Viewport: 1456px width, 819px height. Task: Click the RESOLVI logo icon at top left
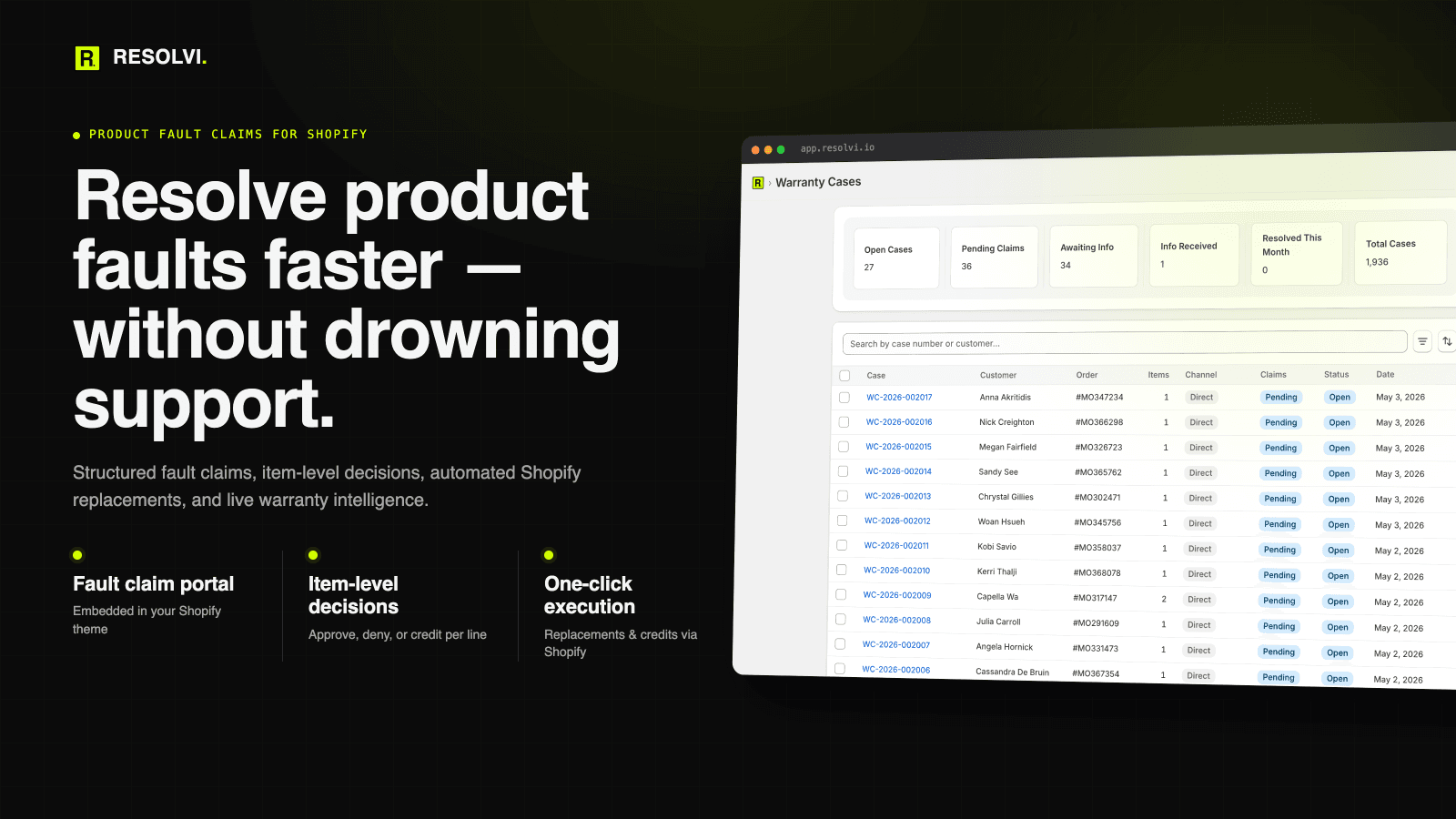tap(87, 58)
